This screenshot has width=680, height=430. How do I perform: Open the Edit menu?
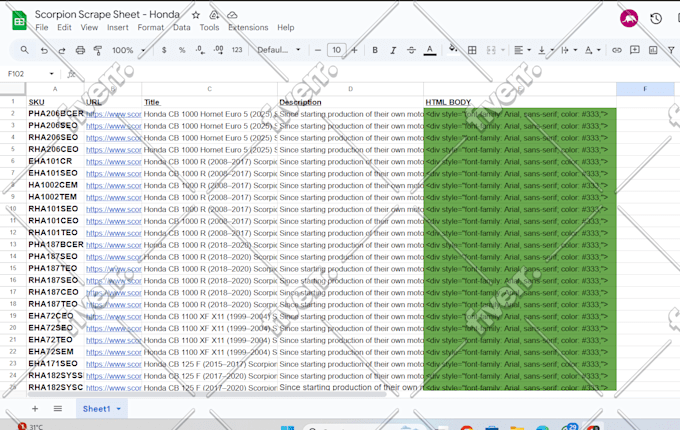(64, 27)
